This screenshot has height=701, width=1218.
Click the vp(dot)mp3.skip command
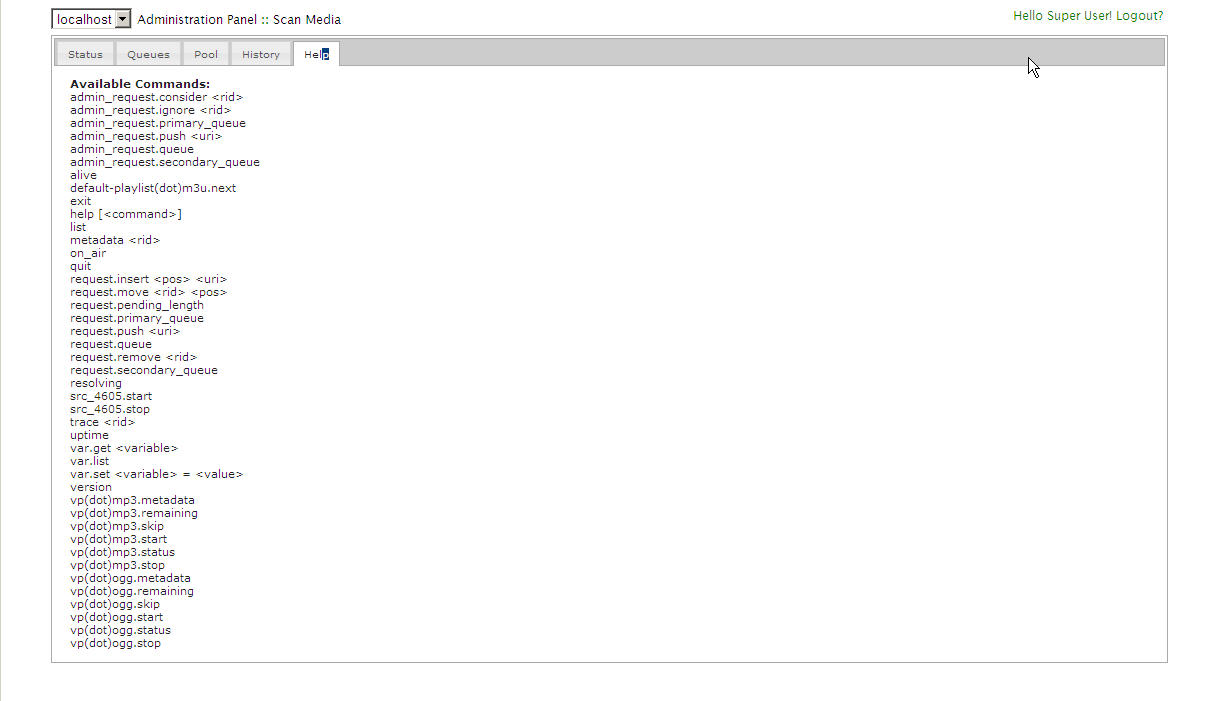pyautogui.click(x=117, y=526)
